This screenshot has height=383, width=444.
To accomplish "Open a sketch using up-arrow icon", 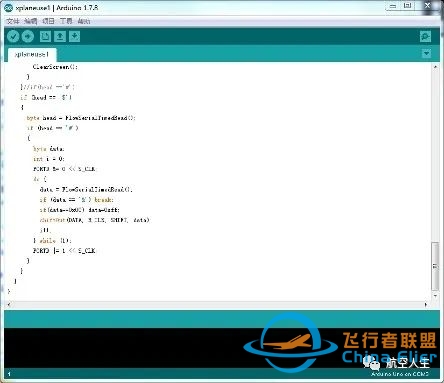I will click(60, 36).
